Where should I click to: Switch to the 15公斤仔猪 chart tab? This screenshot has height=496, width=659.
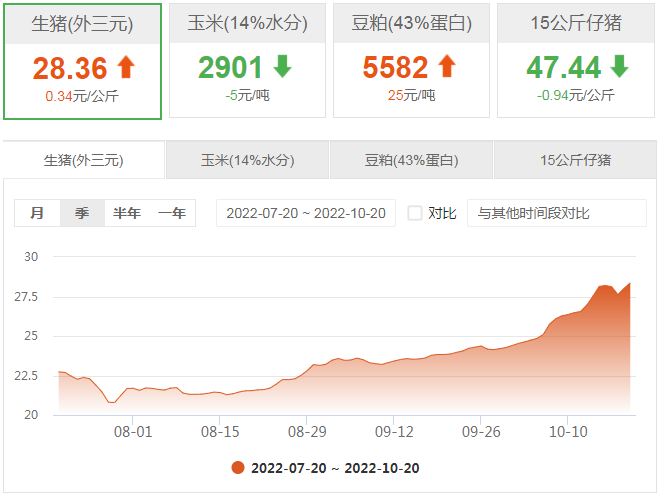pos(575,160)
